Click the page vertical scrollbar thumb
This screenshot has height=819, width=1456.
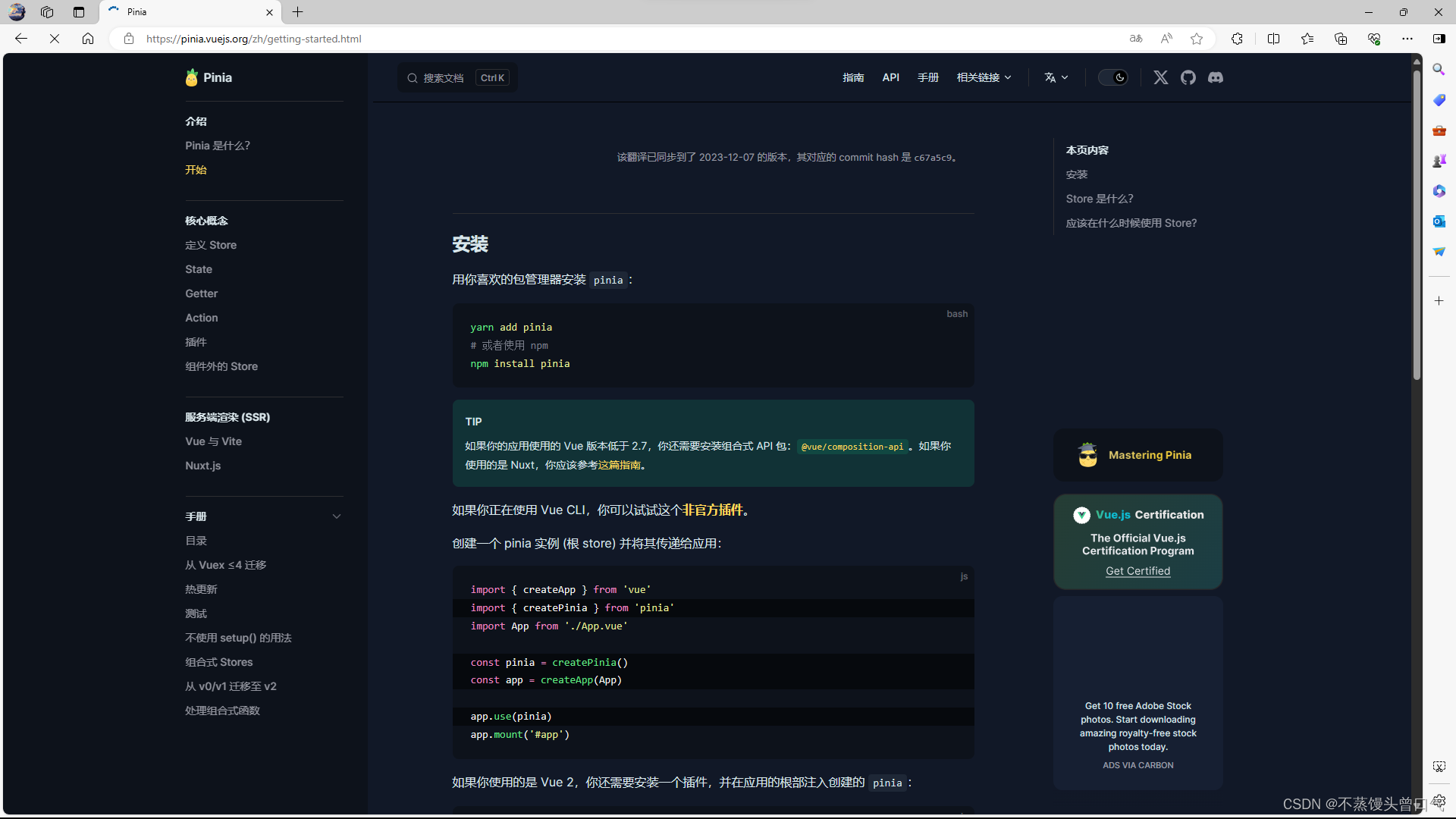(x=1416, y=224)
